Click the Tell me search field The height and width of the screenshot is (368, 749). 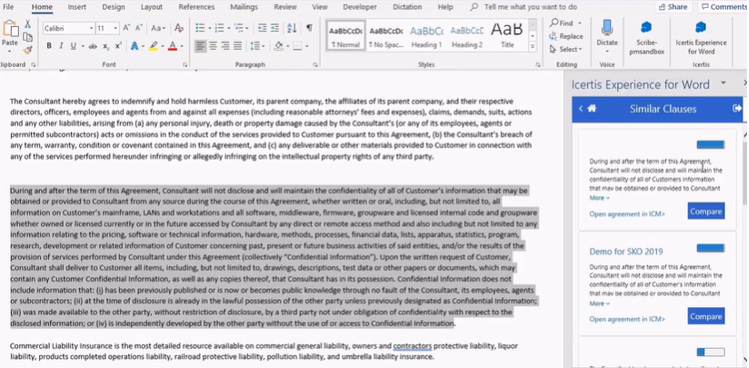(x=524, y=7)
